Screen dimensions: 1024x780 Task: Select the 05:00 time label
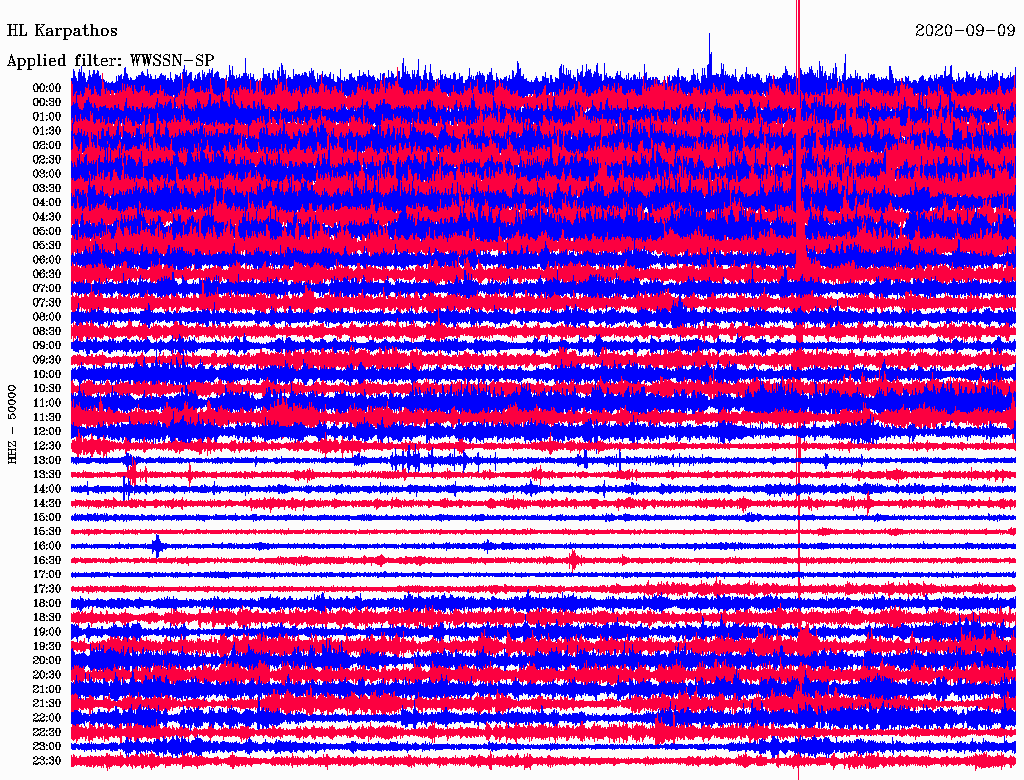[x=47, y=231]
